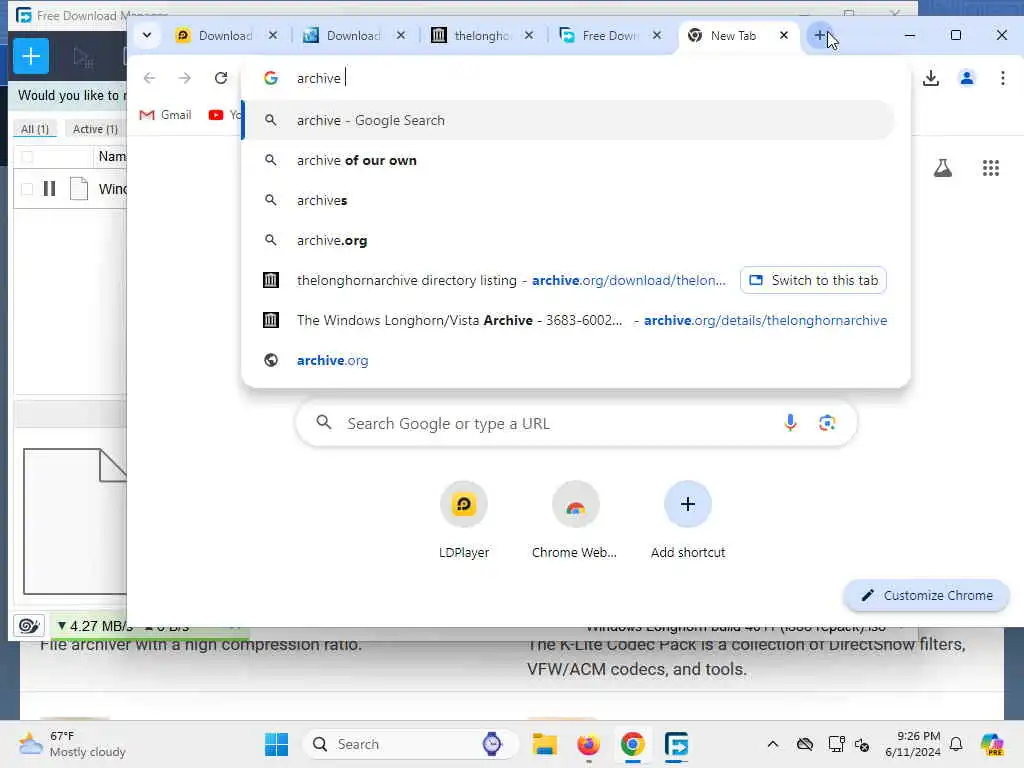Open Chrome downloads icon
Viewport: 1024px width, 768px height.
931,78
